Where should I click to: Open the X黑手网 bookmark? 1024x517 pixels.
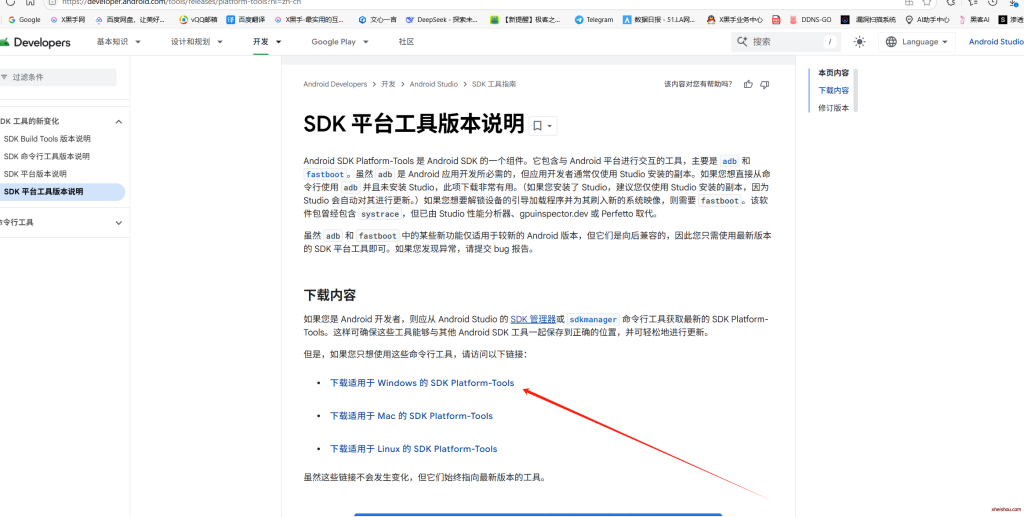[x=68, y=20]
